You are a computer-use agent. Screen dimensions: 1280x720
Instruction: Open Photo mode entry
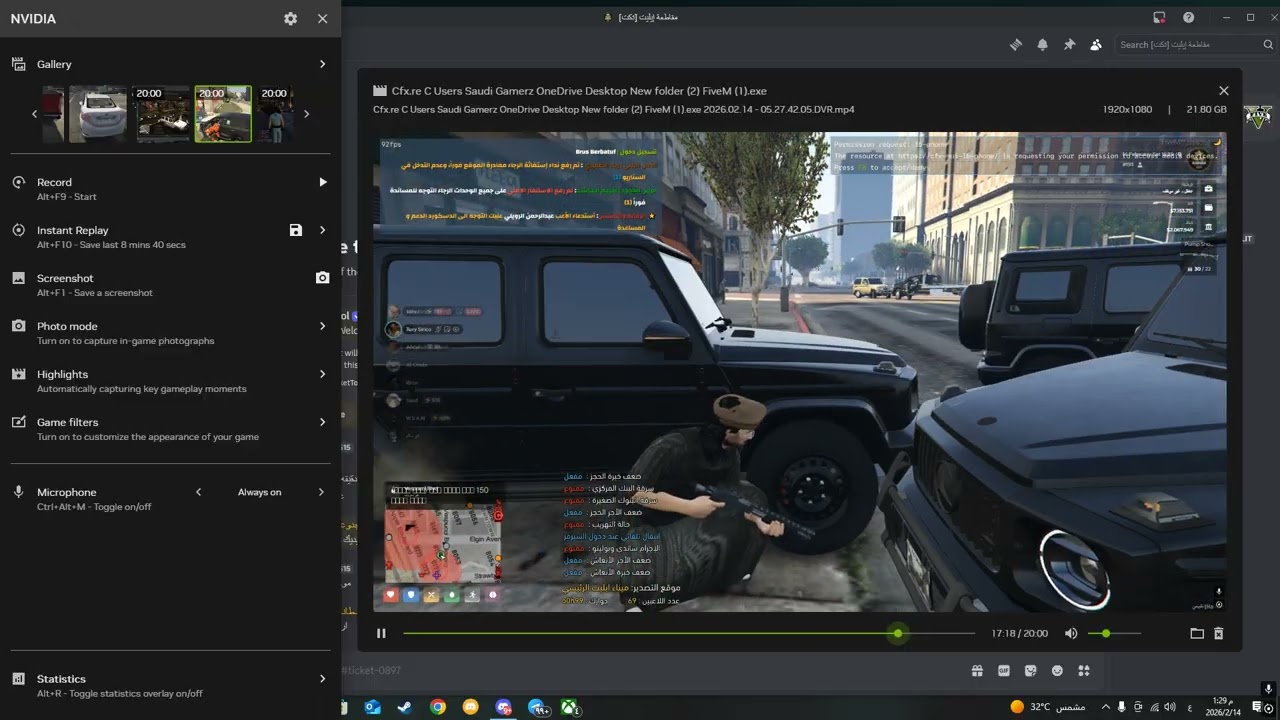(125, 333)
